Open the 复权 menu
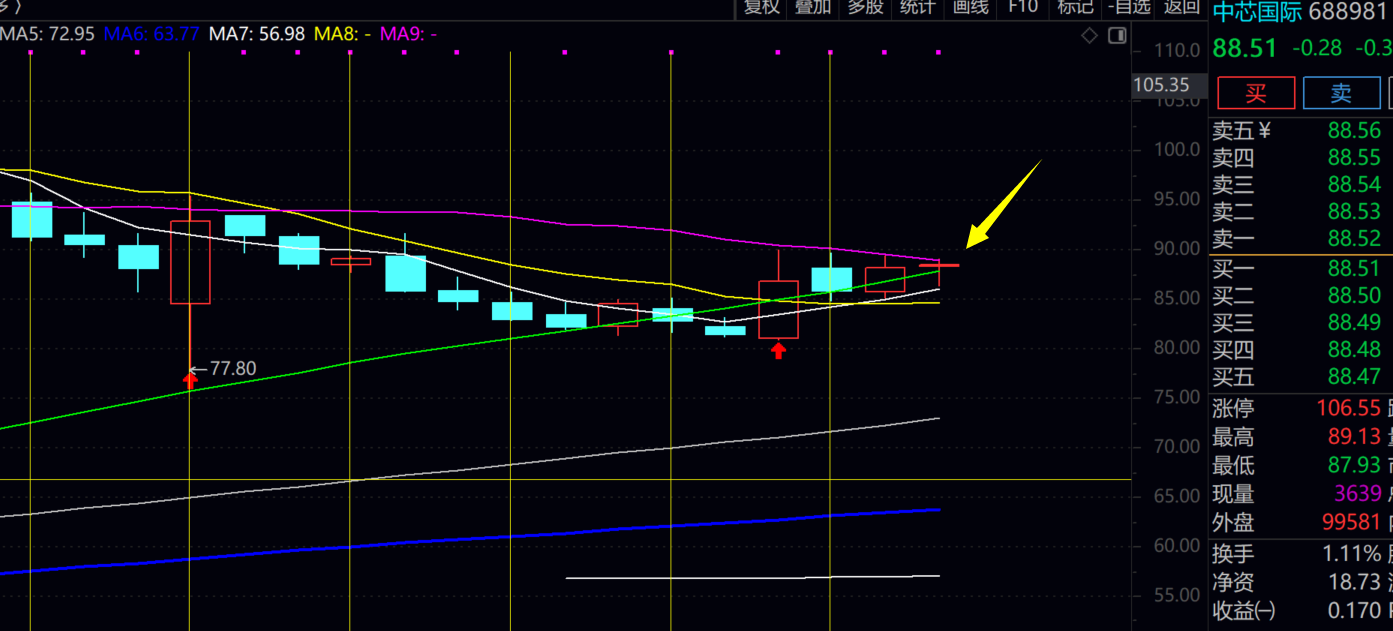Viewport: 1393px width, 631px height. (x=762, y=8)
